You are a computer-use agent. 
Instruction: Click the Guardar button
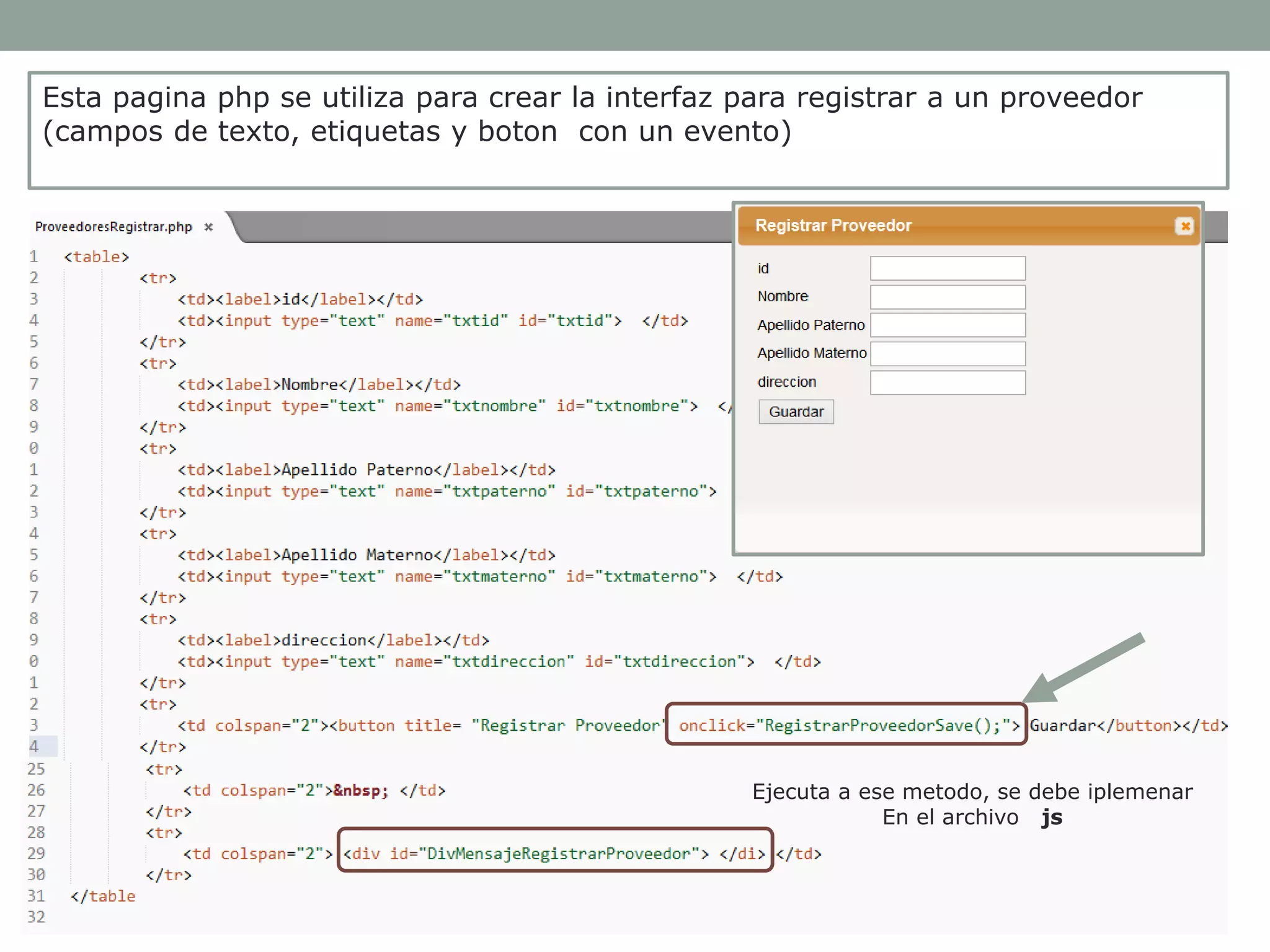click(x=796, y=412)
